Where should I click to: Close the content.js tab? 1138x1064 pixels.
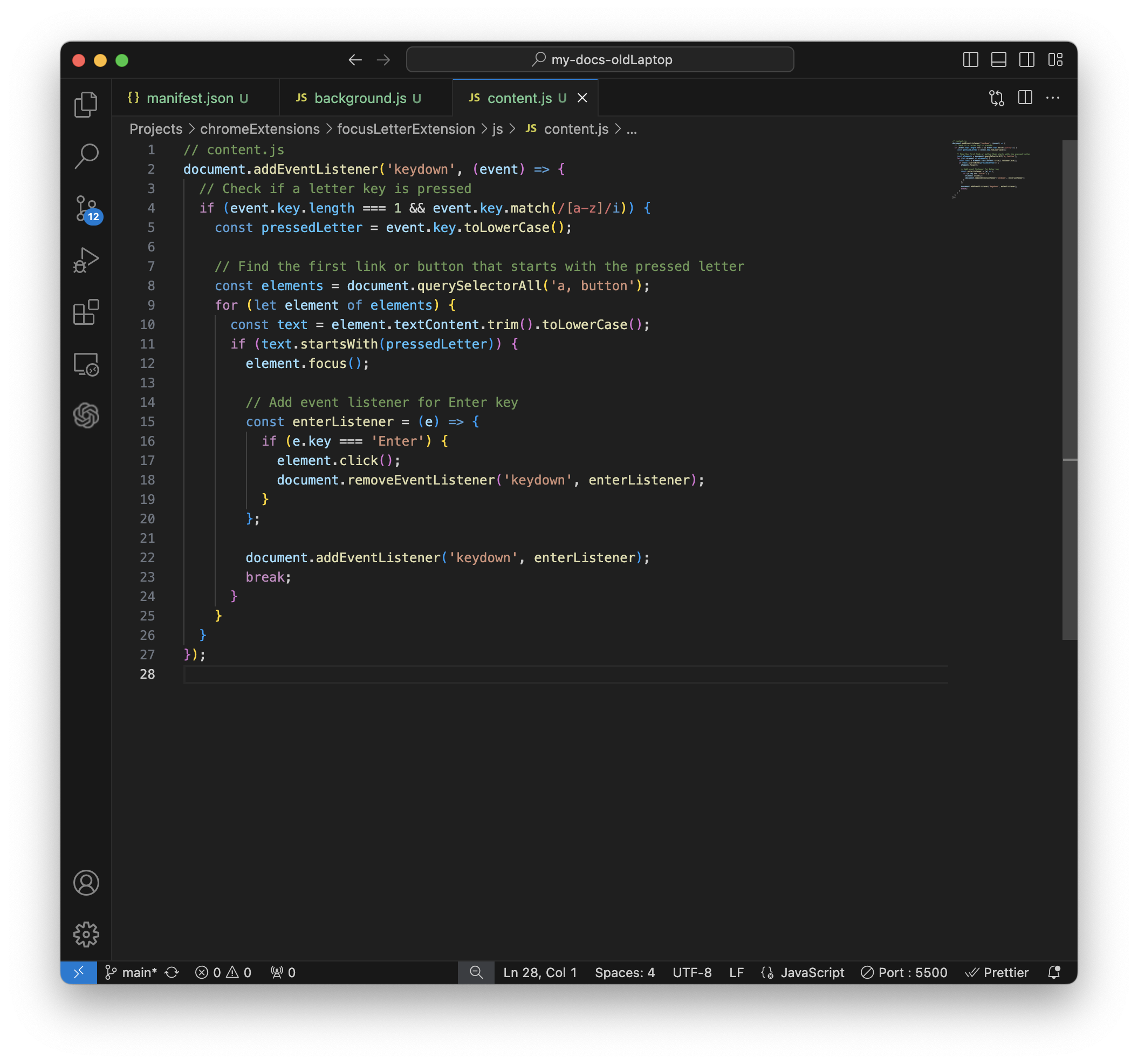point(582,98)
